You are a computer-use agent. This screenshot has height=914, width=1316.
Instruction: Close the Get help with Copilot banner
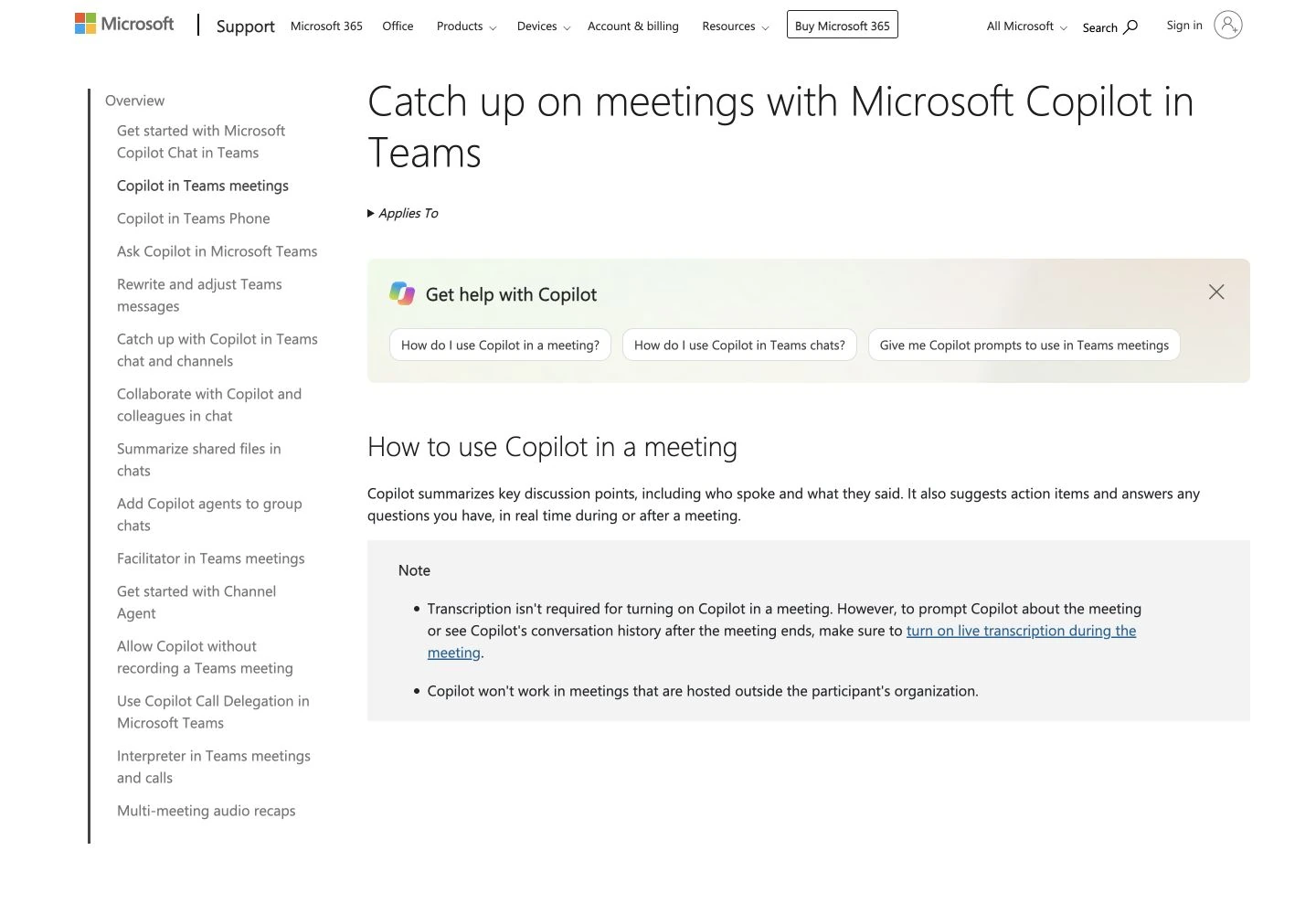point(1216,292)
